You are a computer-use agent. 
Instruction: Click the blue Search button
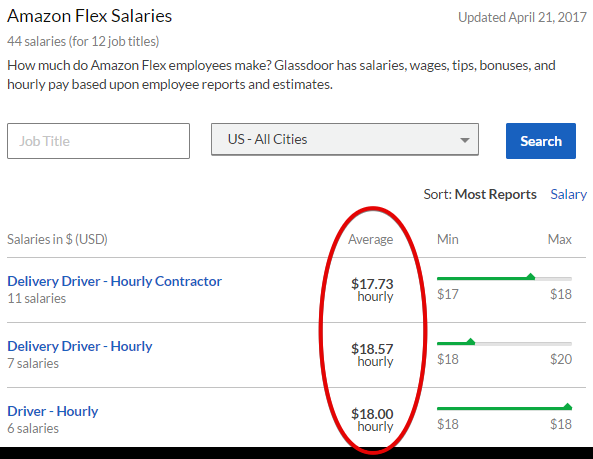pyautogui.click(x=541, y=141)
